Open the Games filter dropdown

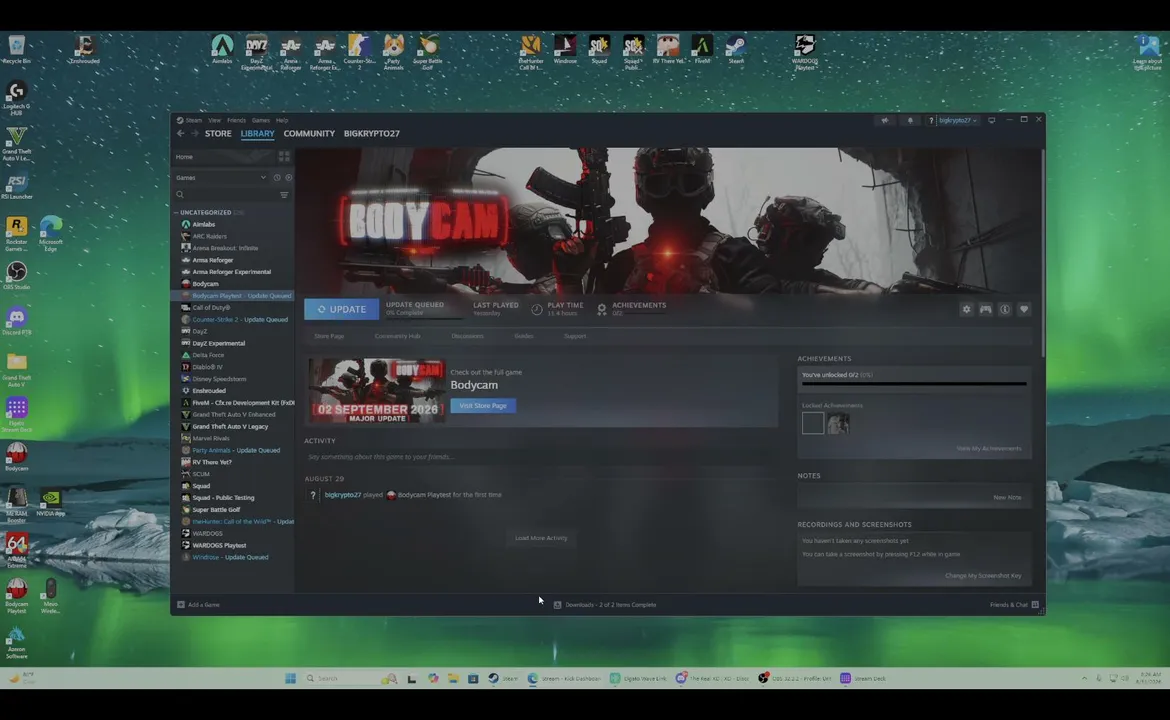221,178
